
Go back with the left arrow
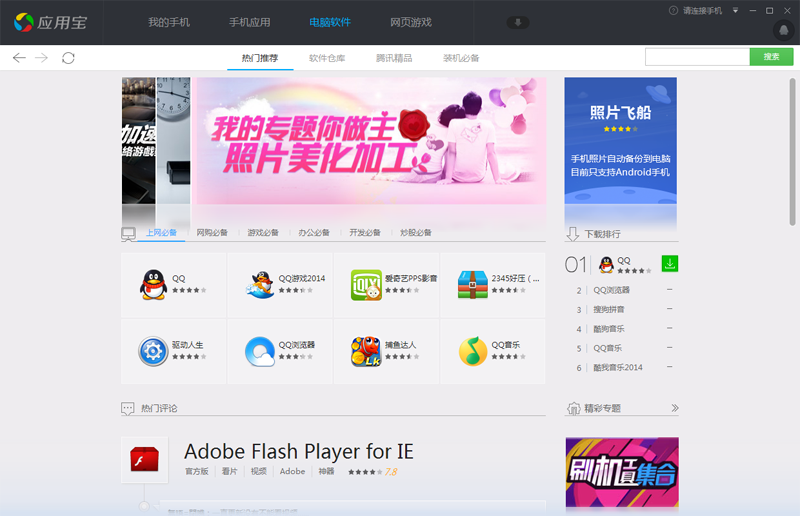click(x=19, y=58)
